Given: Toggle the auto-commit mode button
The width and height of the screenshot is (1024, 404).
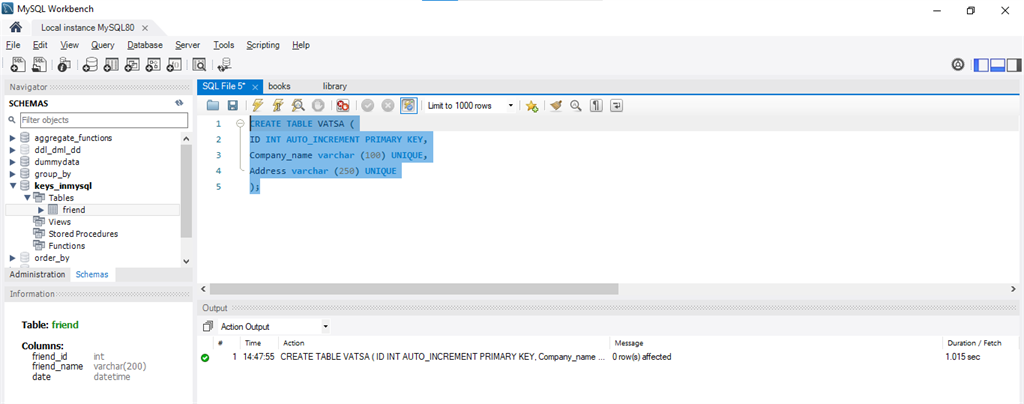Looking at the screenshot, I should click(409, 105).
